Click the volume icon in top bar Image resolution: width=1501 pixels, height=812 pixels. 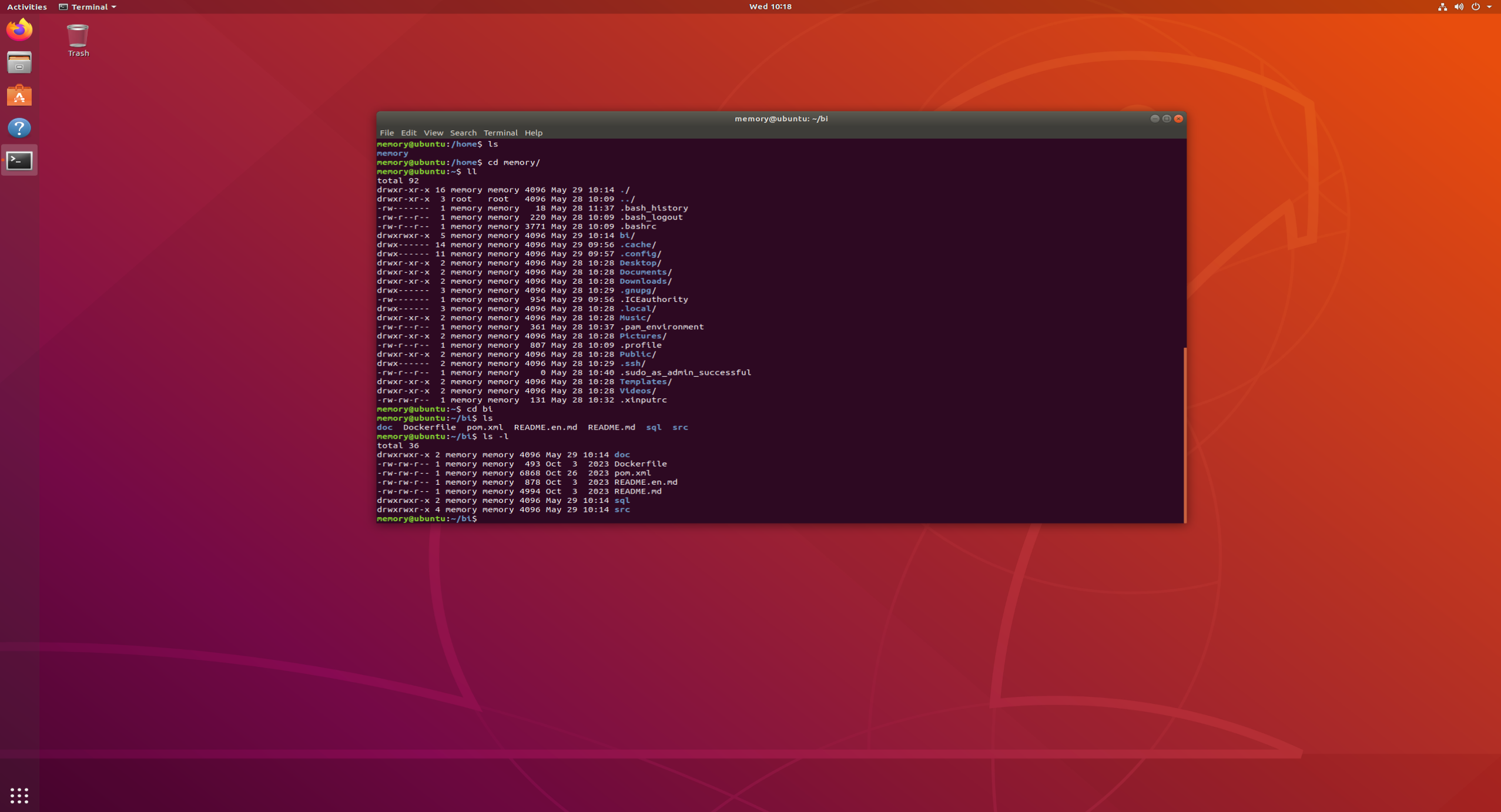coord(1459,7)
